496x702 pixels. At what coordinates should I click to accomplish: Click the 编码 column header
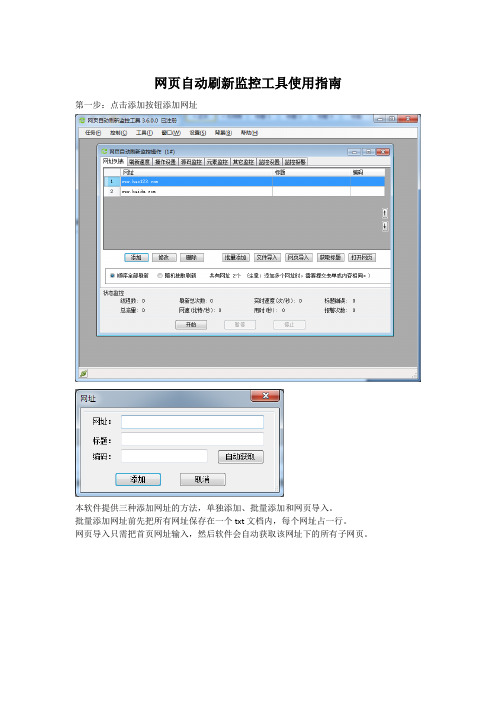coord(368,172)
